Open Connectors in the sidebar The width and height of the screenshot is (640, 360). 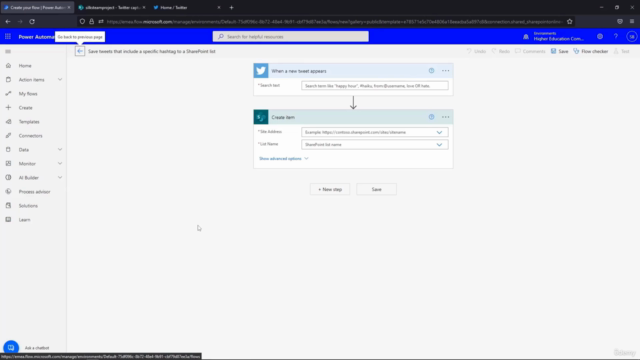(x=30, y=136)
